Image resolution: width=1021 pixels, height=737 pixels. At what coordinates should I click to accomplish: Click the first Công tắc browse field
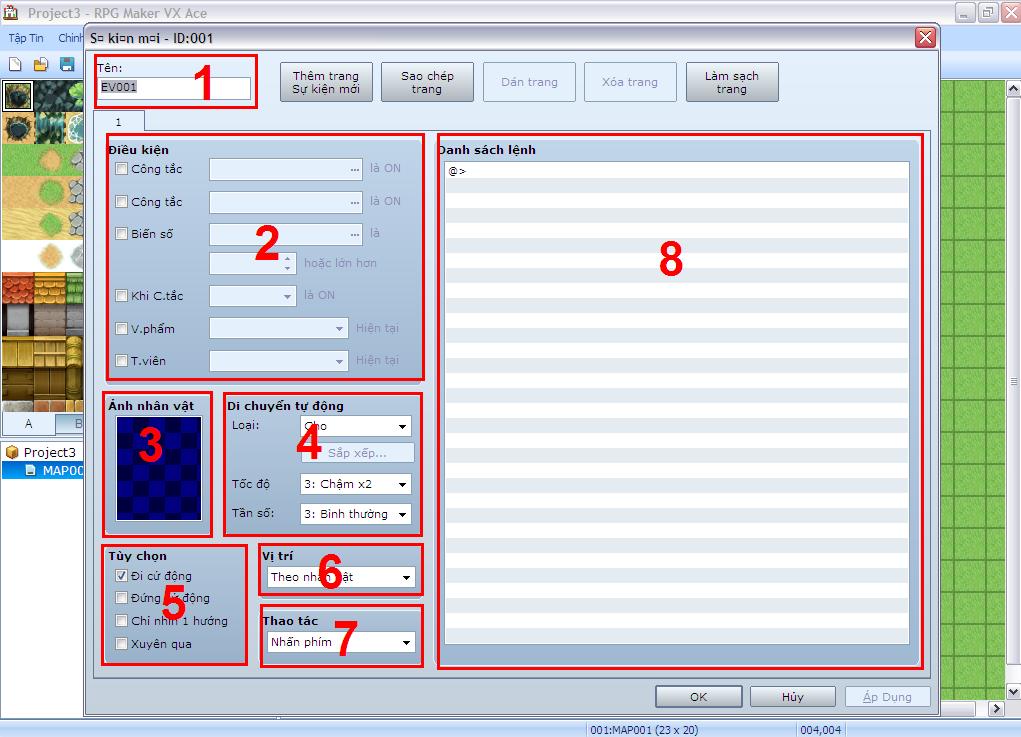click(x=286, y=169)
